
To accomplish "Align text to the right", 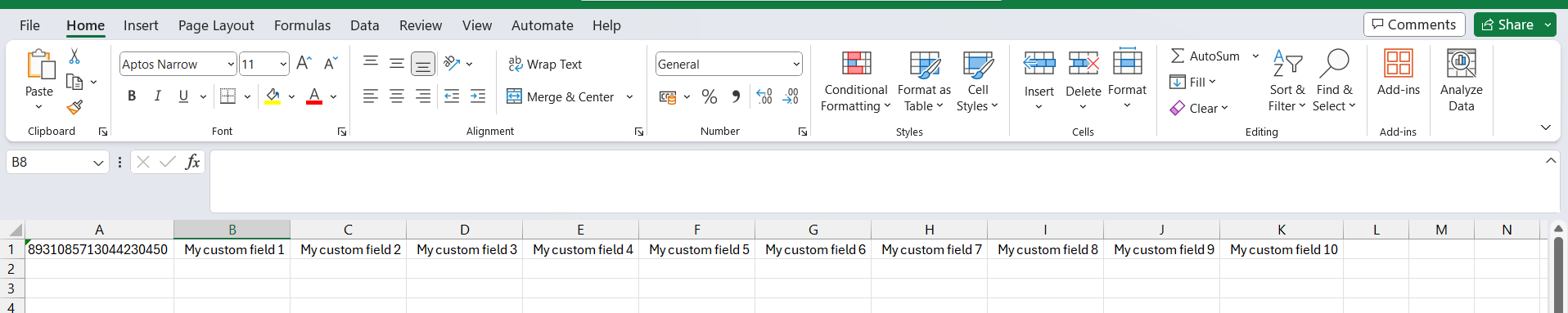I will (x=423, y=96).
